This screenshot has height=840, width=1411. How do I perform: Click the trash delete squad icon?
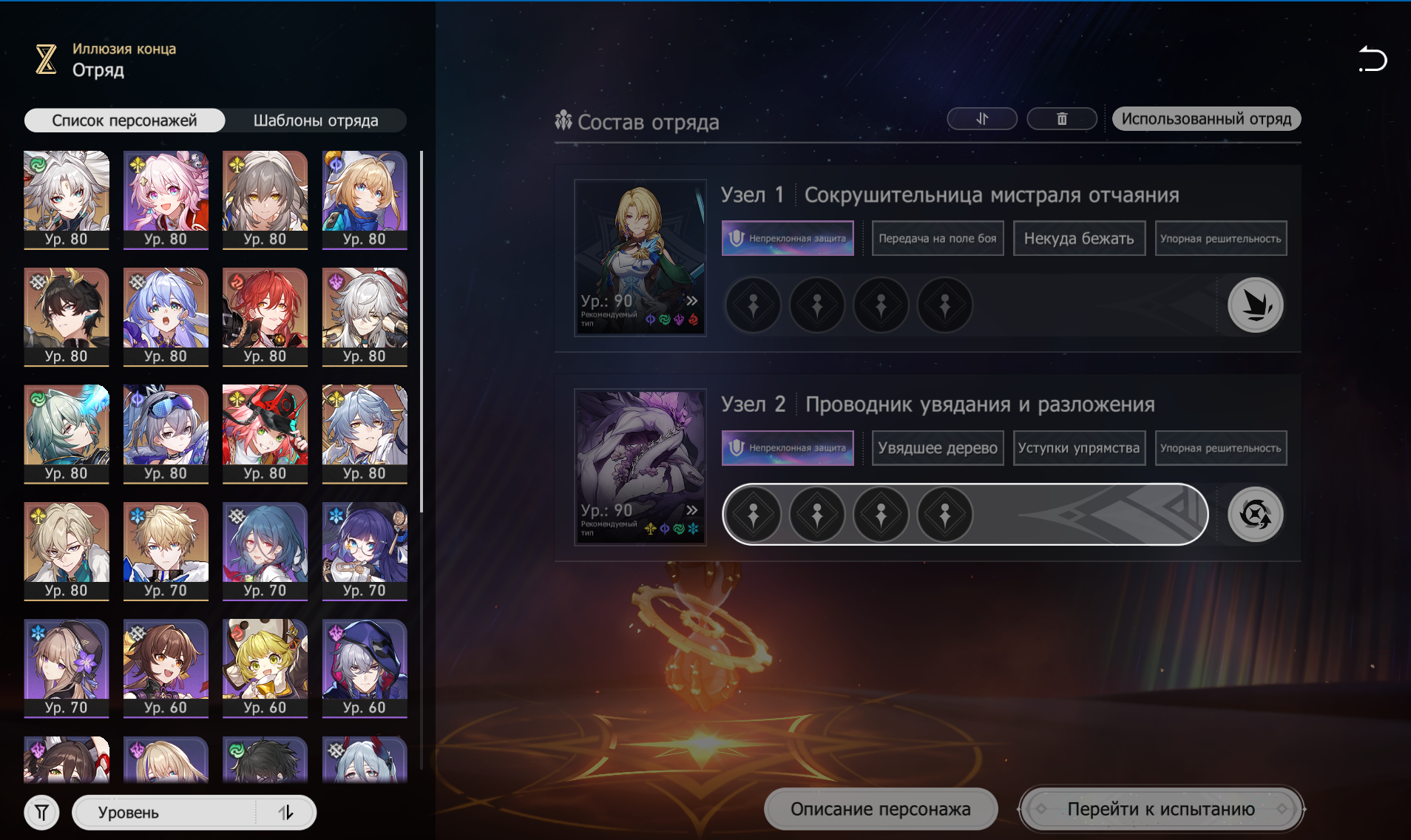pyautogui.click(x=1062, y=118)
